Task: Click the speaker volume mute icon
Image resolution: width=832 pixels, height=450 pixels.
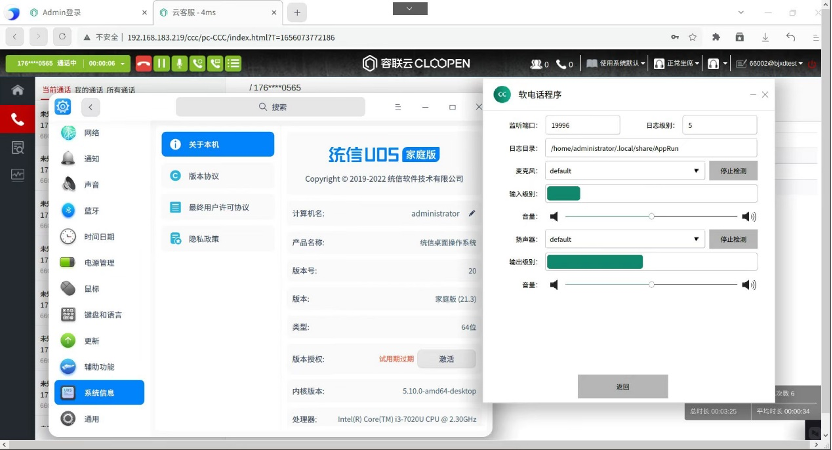Action: point(554,285)
